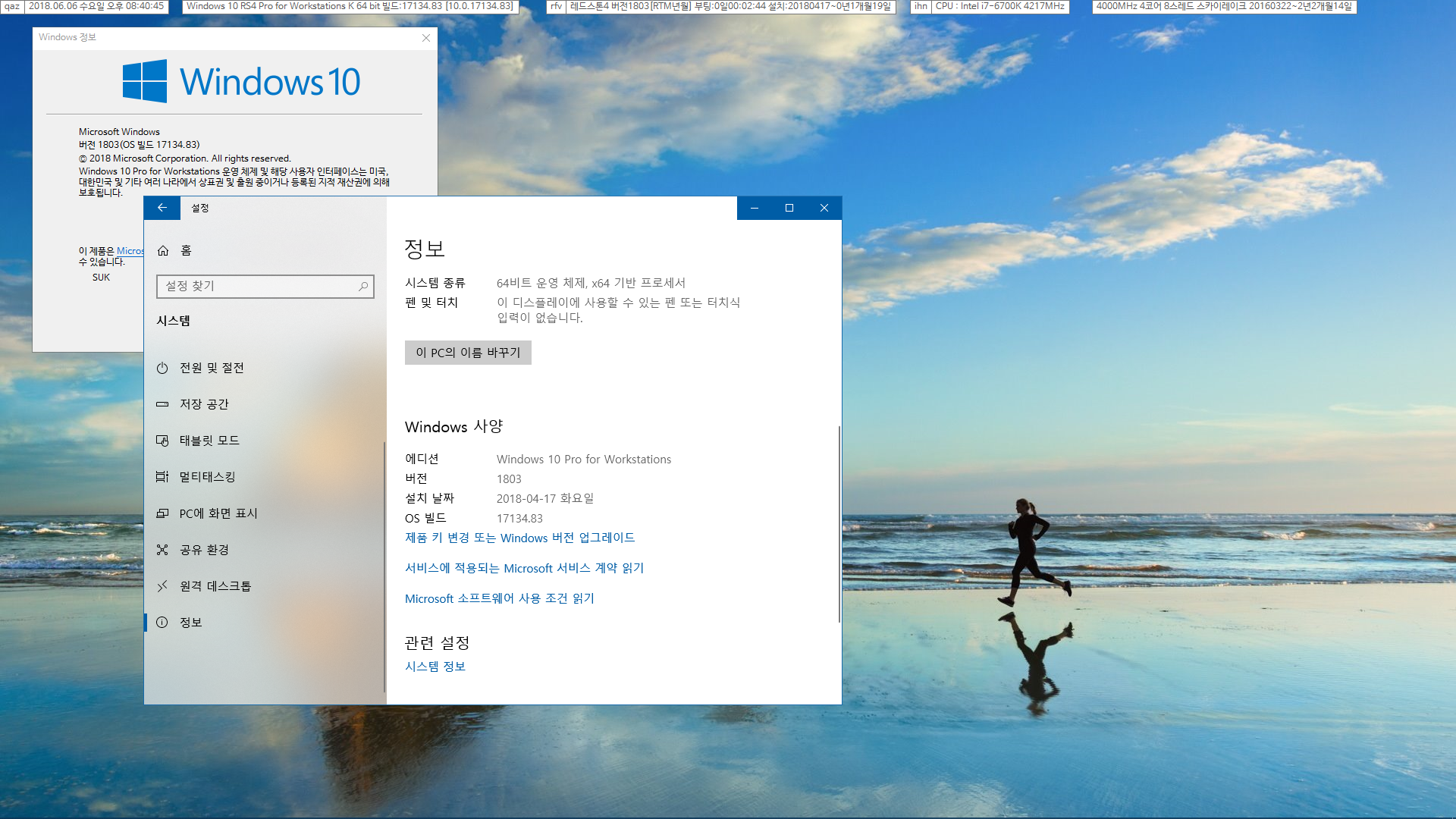Select 태블릿 모드 in sidebar

pos(265,441)
